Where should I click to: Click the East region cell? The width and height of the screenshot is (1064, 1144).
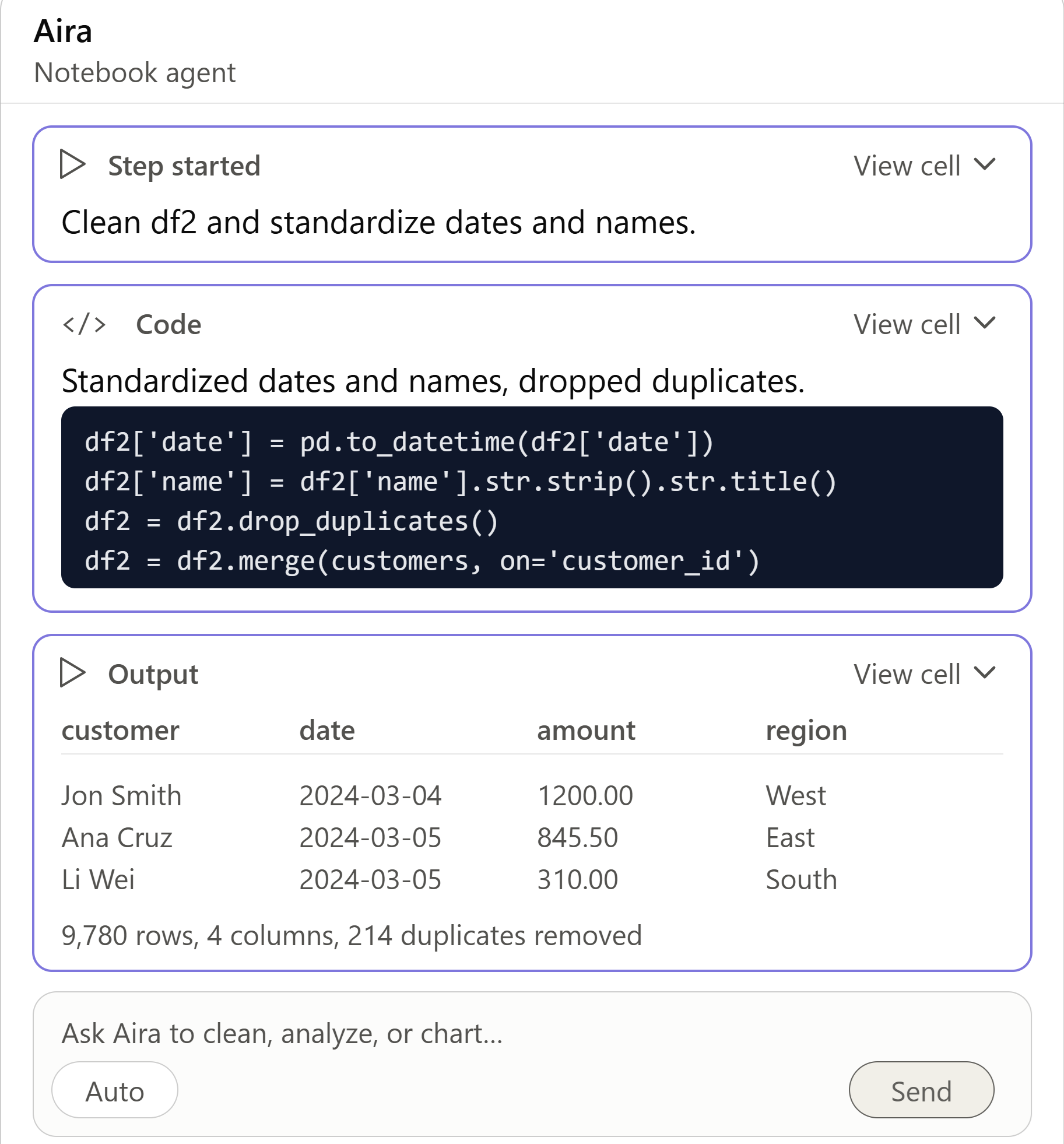click(x=790, y=838)
